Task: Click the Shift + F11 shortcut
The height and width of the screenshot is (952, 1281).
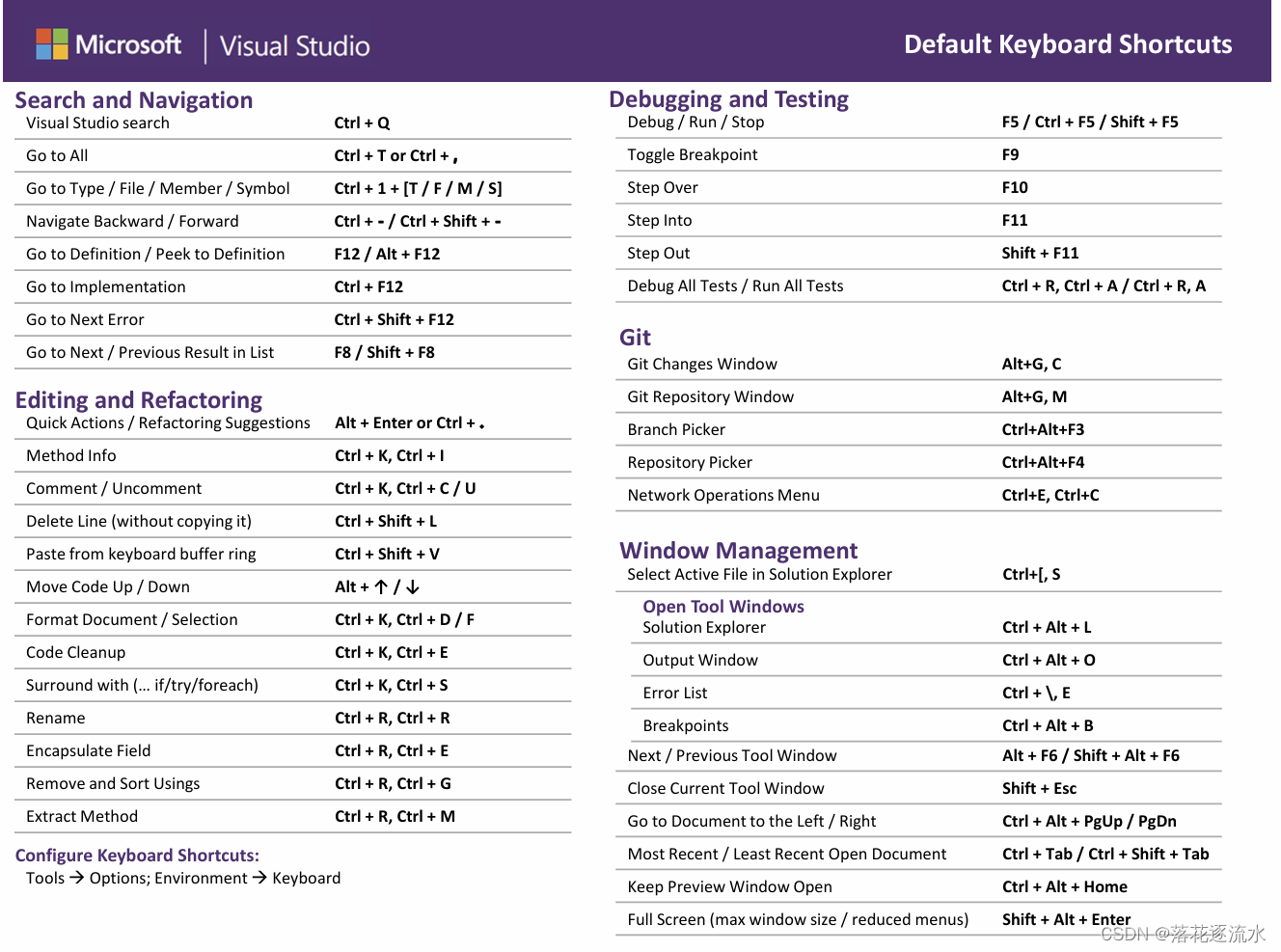Action: (1040, 254)
